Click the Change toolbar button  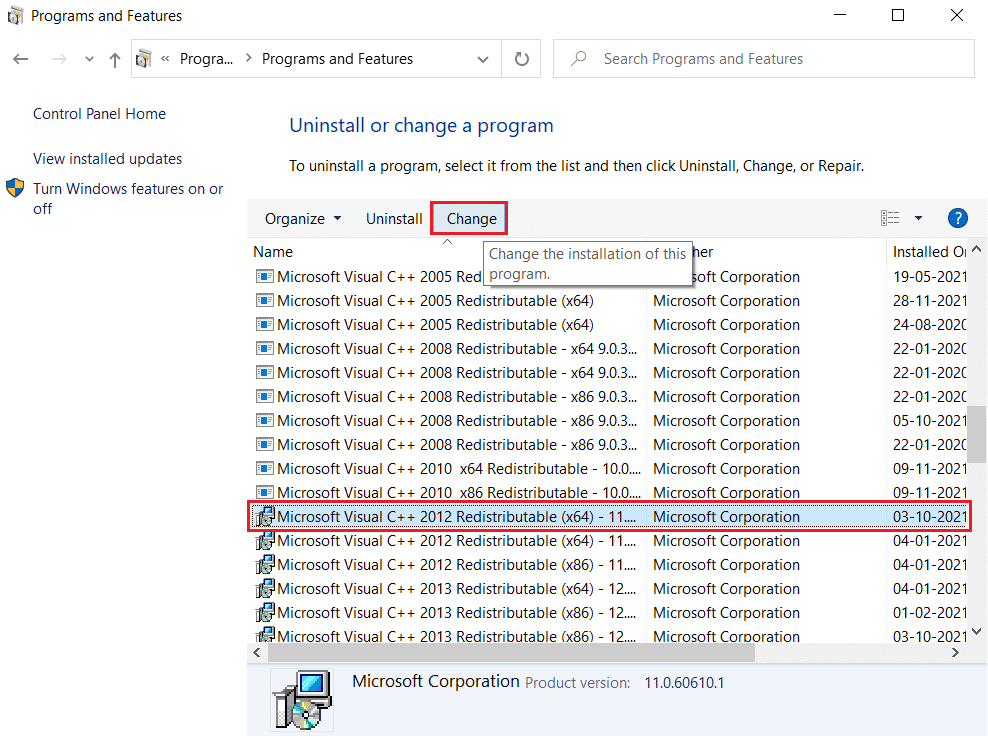pyautogui.click(x=471, y=219)
